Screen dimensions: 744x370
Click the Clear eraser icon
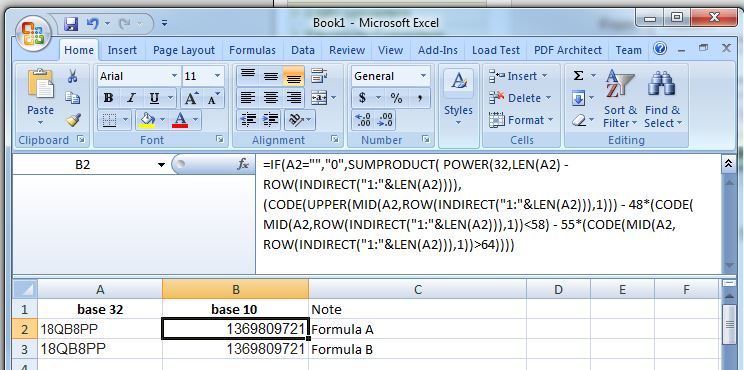pos(579,120)
